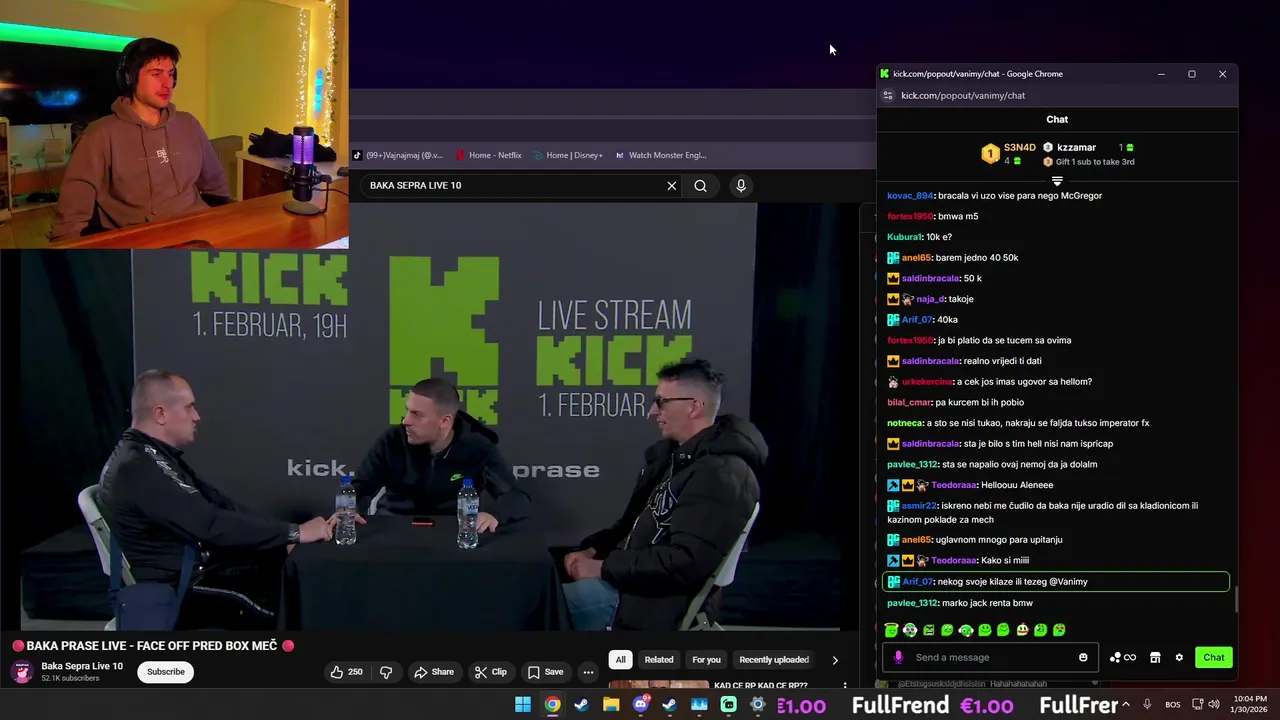Pick the red-hat Kick emote
Screen dimensions: 1280x720
(x=1022, y=630)
